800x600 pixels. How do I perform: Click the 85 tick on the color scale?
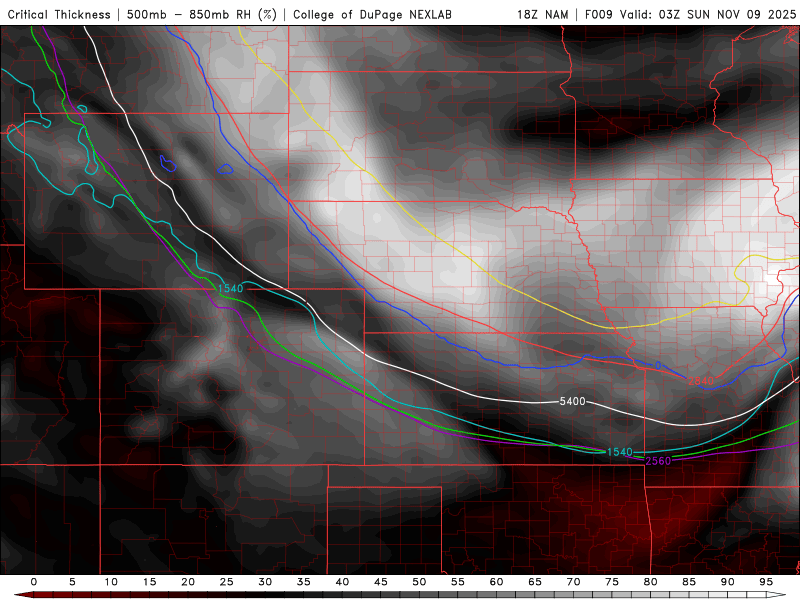pos(689,582)
